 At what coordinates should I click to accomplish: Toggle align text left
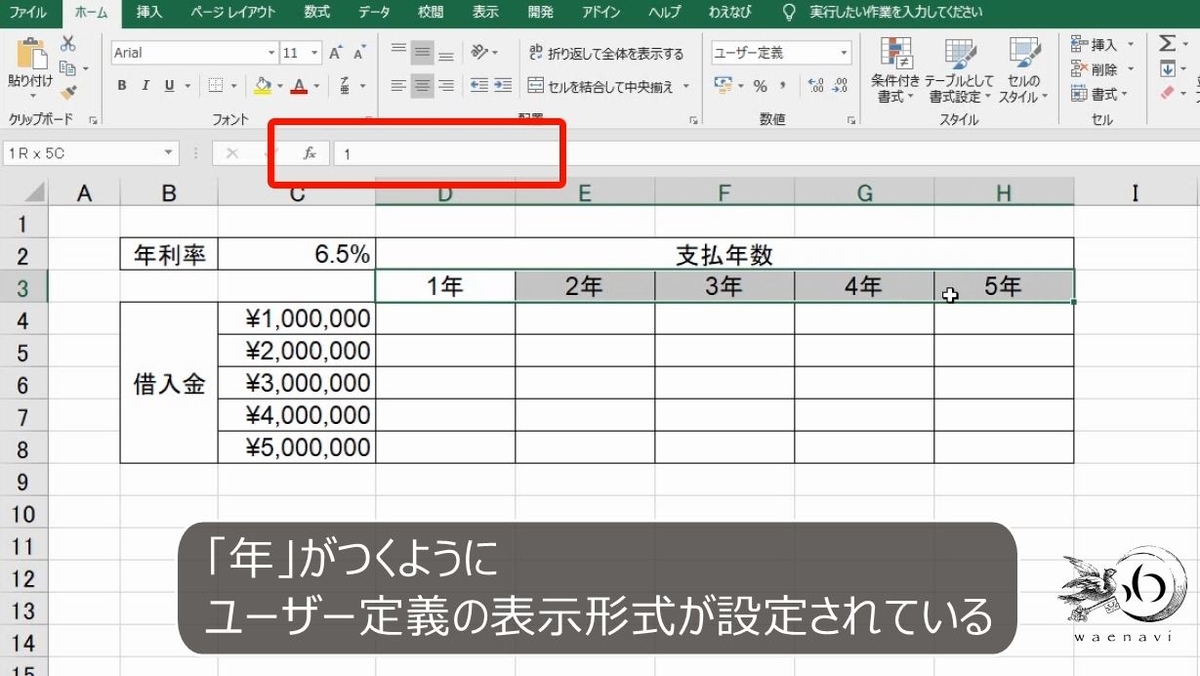[x=399, y=86]
